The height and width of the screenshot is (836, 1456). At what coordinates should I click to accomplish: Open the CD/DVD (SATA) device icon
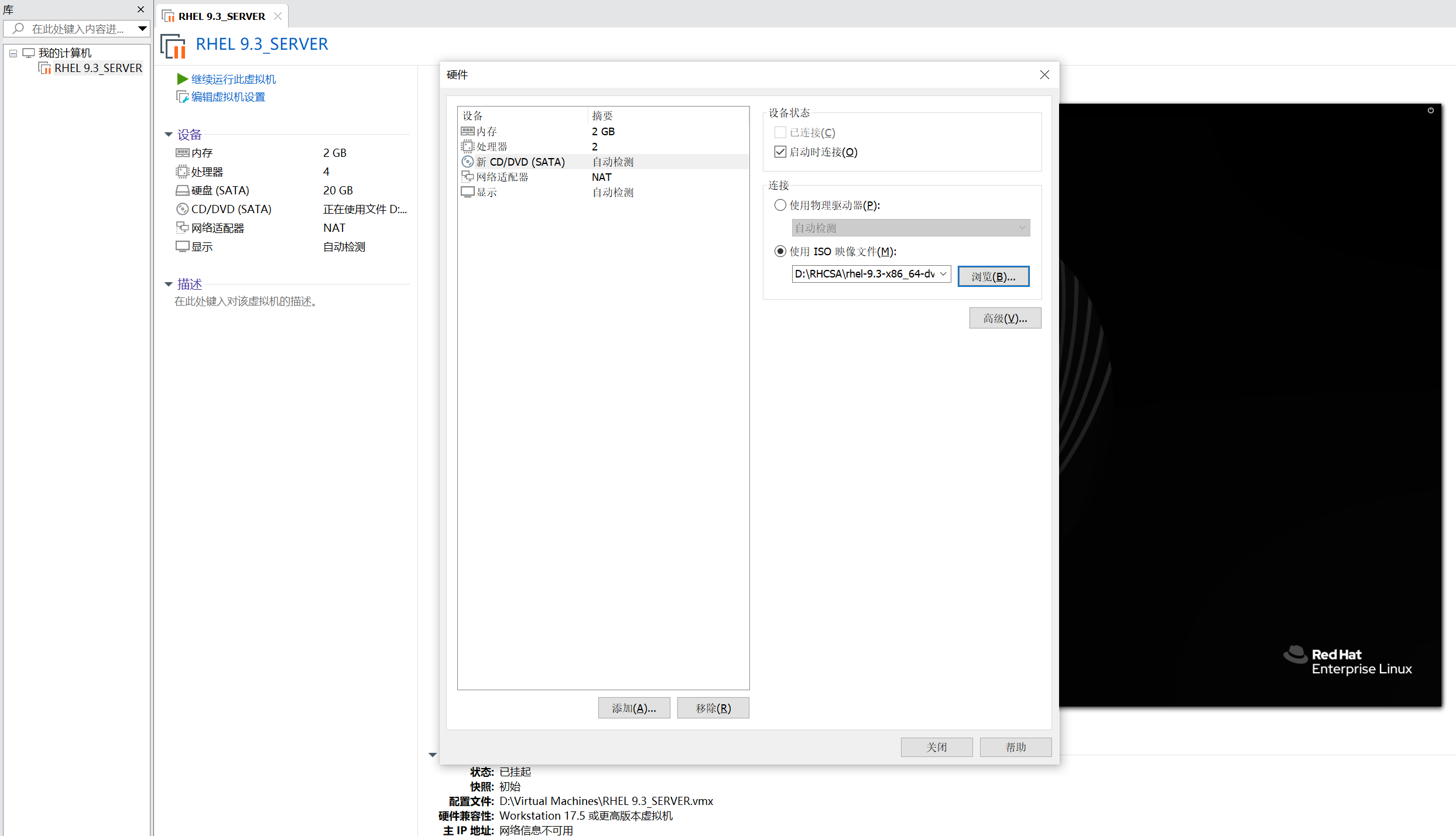pyautogui.click(x=182, y=209)
